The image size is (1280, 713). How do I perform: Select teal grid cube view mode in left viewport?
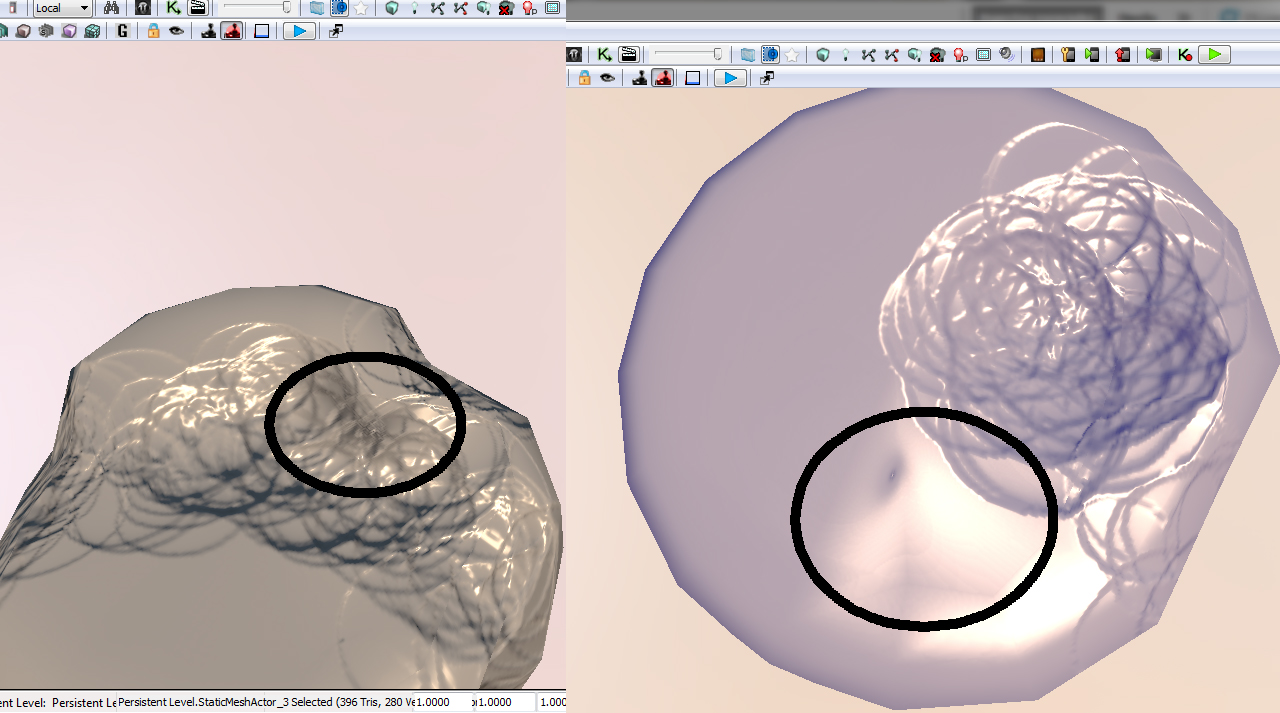pyautogui.click(x=93, y=31)
